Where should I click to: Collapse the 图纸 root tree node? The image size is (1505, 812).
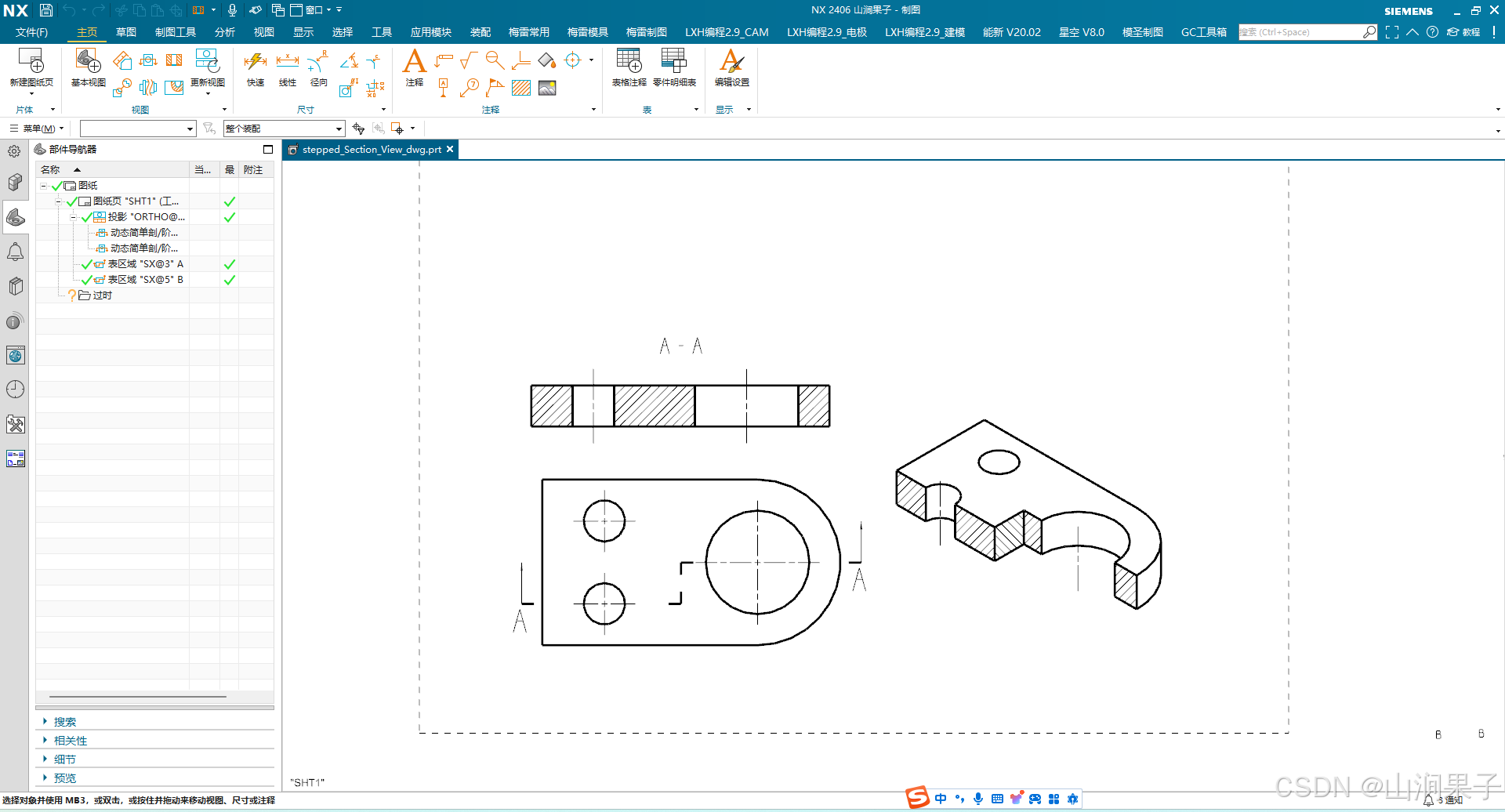[x=44, y=186]
